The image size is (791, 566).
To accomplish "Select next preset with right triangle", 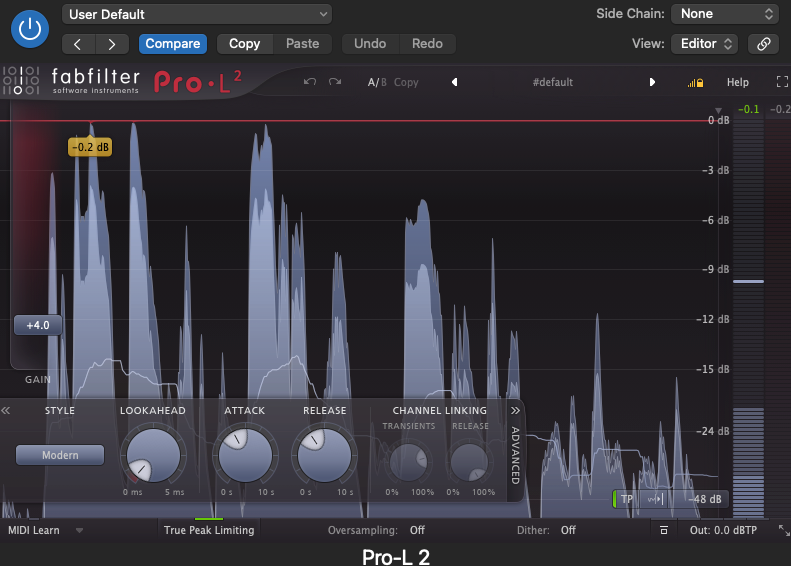I will click(x=652, y=82).
